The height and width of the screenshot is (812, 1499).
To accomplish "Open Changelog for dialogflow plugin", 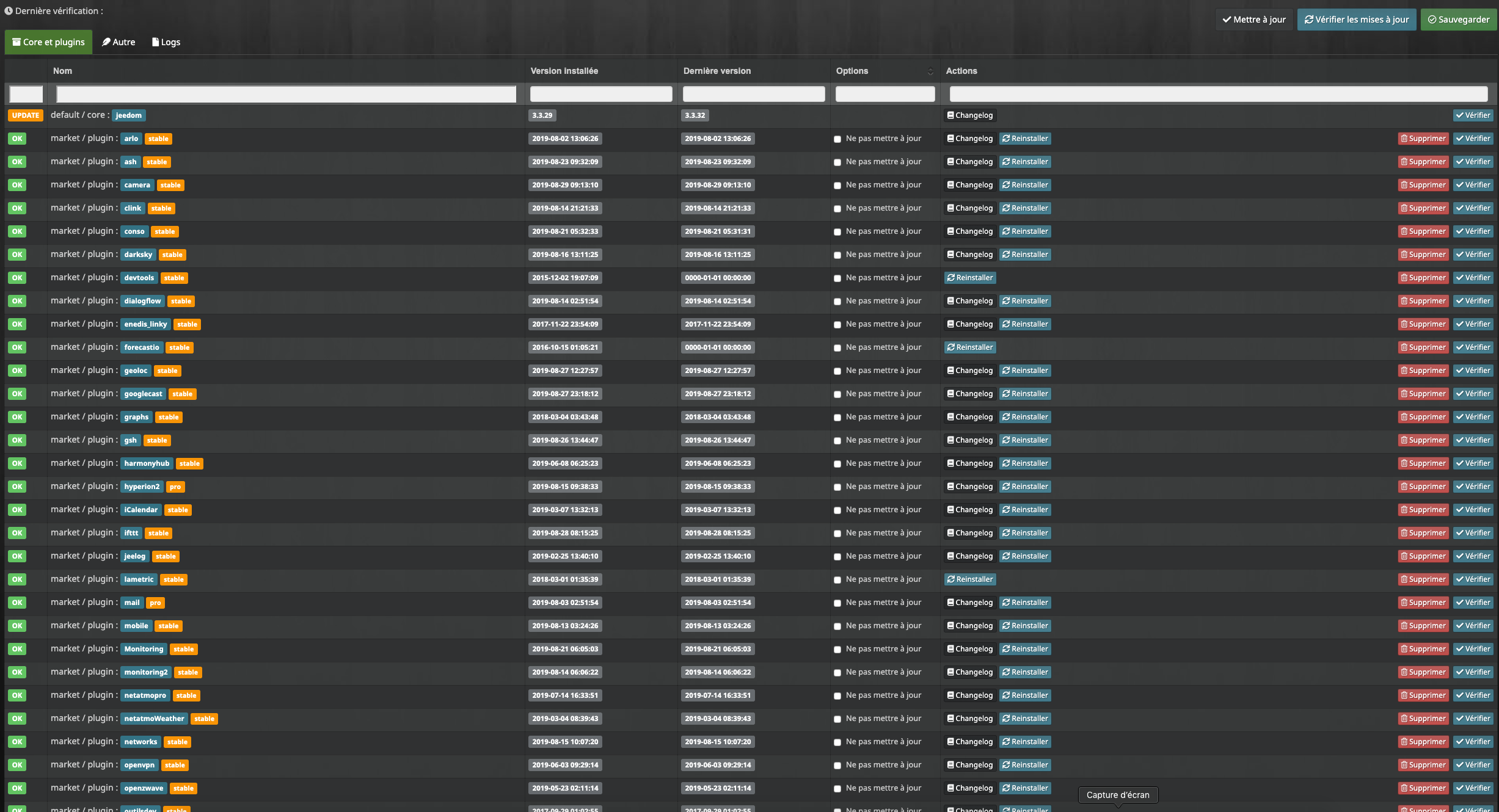I will tap(970, 301).
